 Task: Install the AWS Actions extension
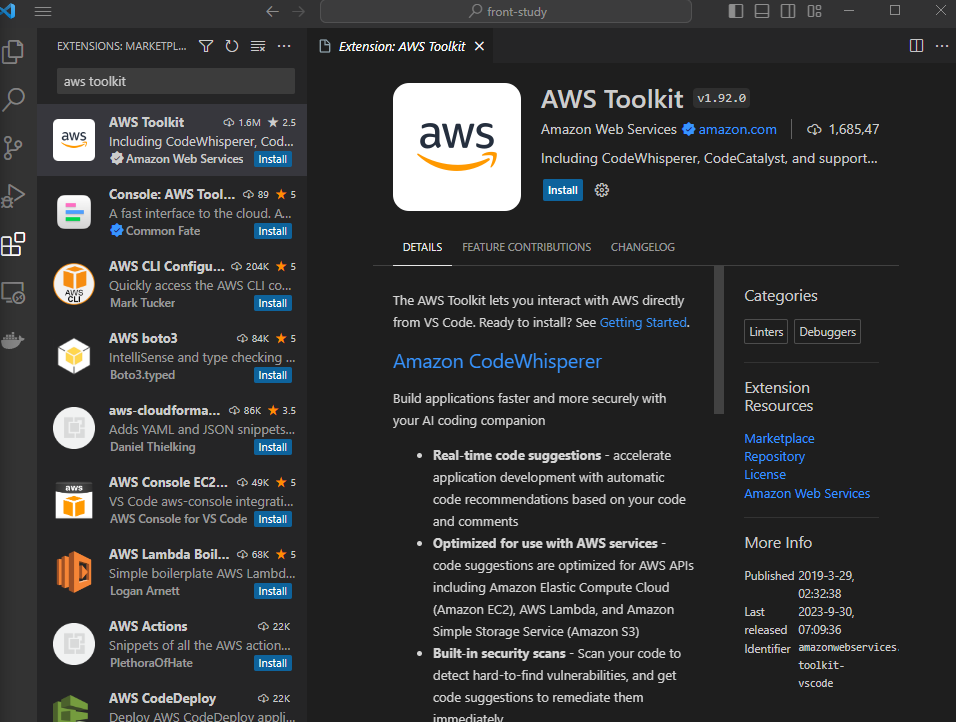pyautogui.click(x=273, y=663)
